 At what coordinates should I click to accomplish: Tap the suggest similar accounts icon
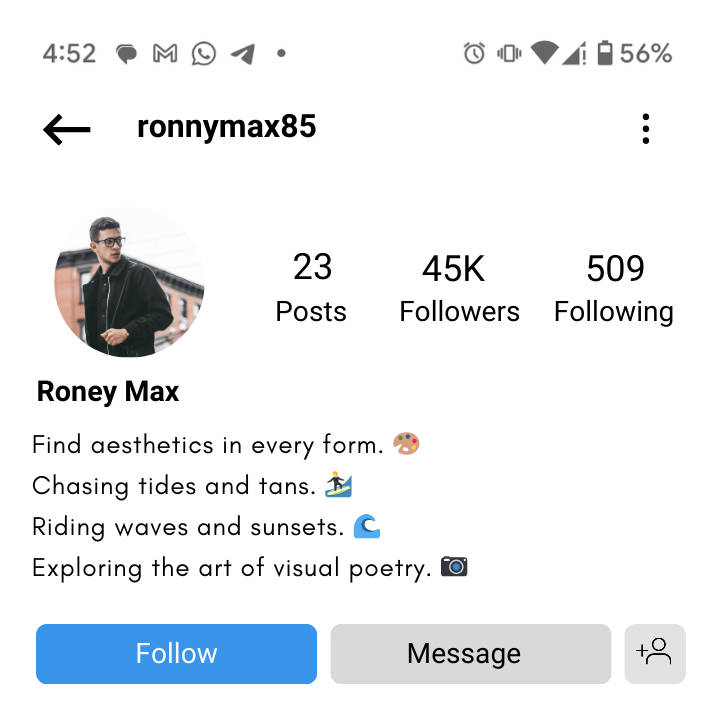[655, 653]
